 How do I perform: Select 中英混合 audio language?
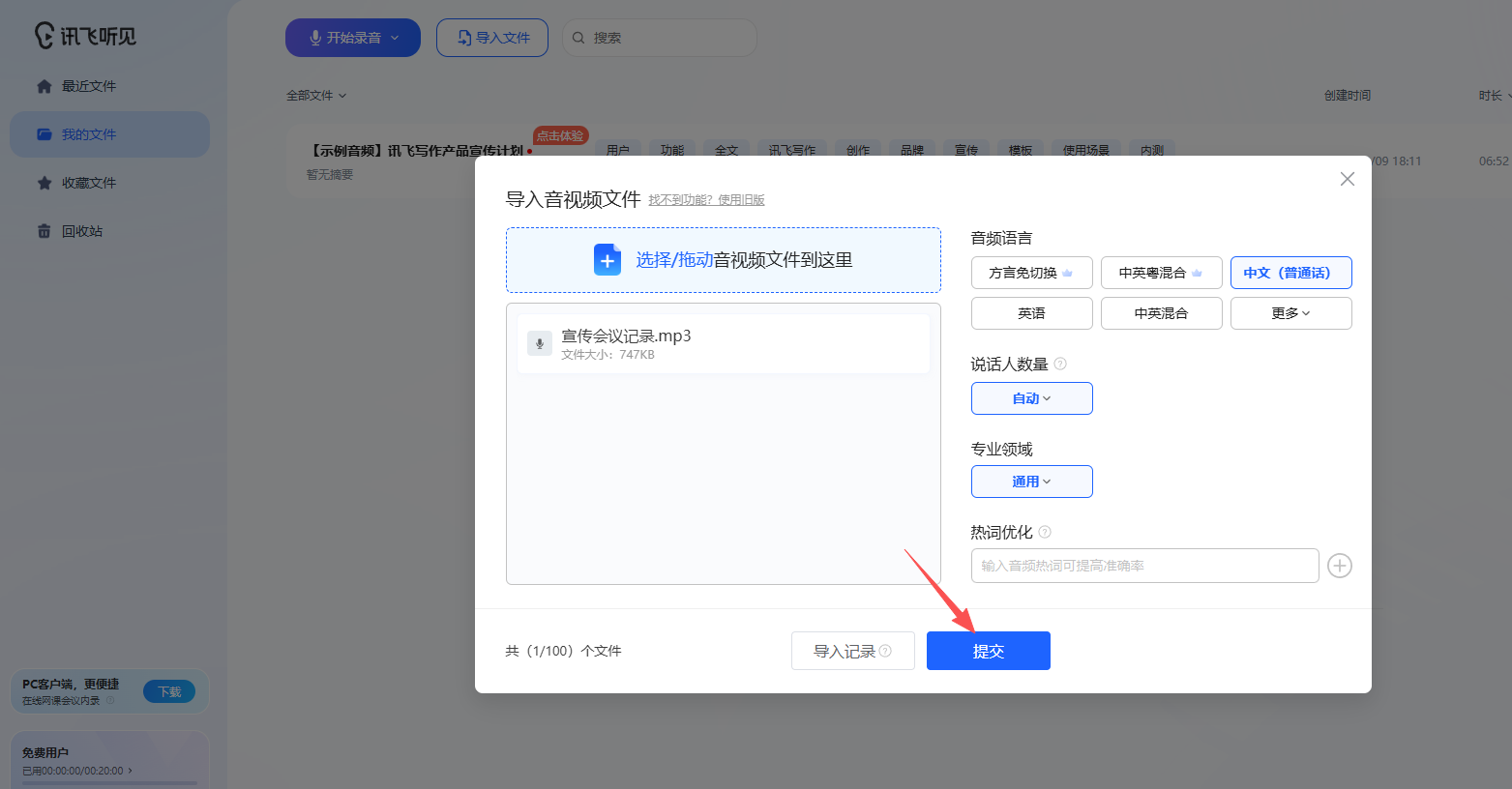[x=1162, y=313]
